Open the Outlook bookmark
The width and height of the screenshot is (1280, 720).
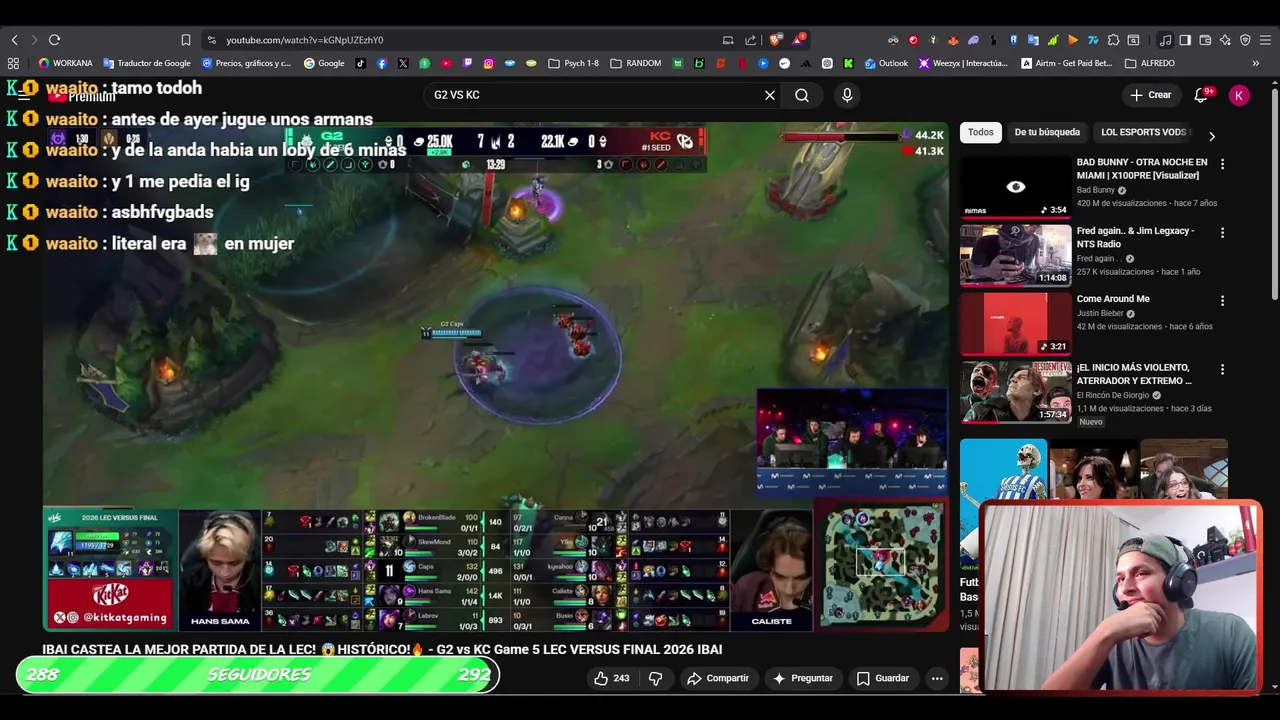tap(886, 63)
